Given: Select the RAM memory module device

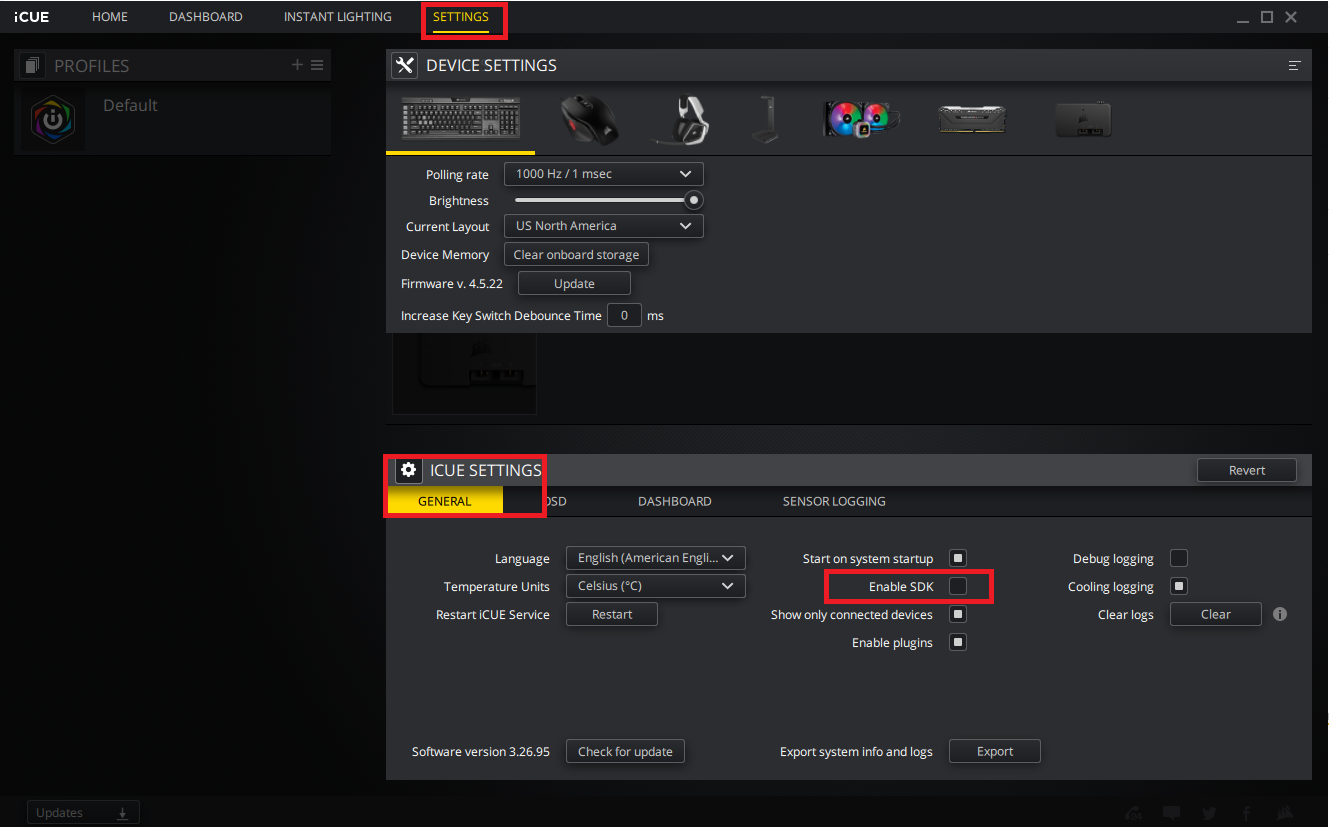Looking at the screenshot, I should click(x=972, y=119).
